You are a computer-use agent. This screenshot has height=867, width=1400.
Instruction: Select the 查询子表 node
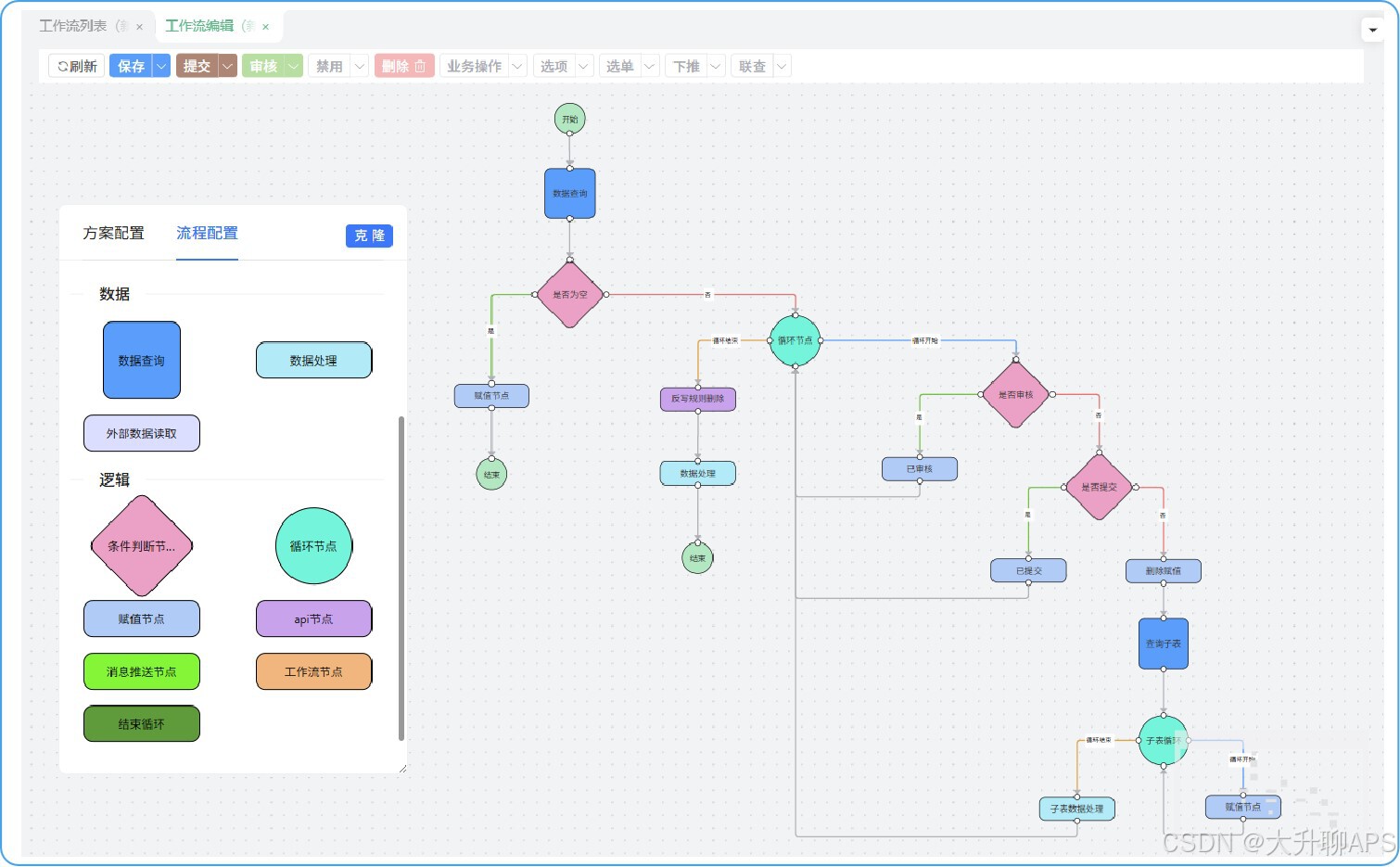(1164, 644)
